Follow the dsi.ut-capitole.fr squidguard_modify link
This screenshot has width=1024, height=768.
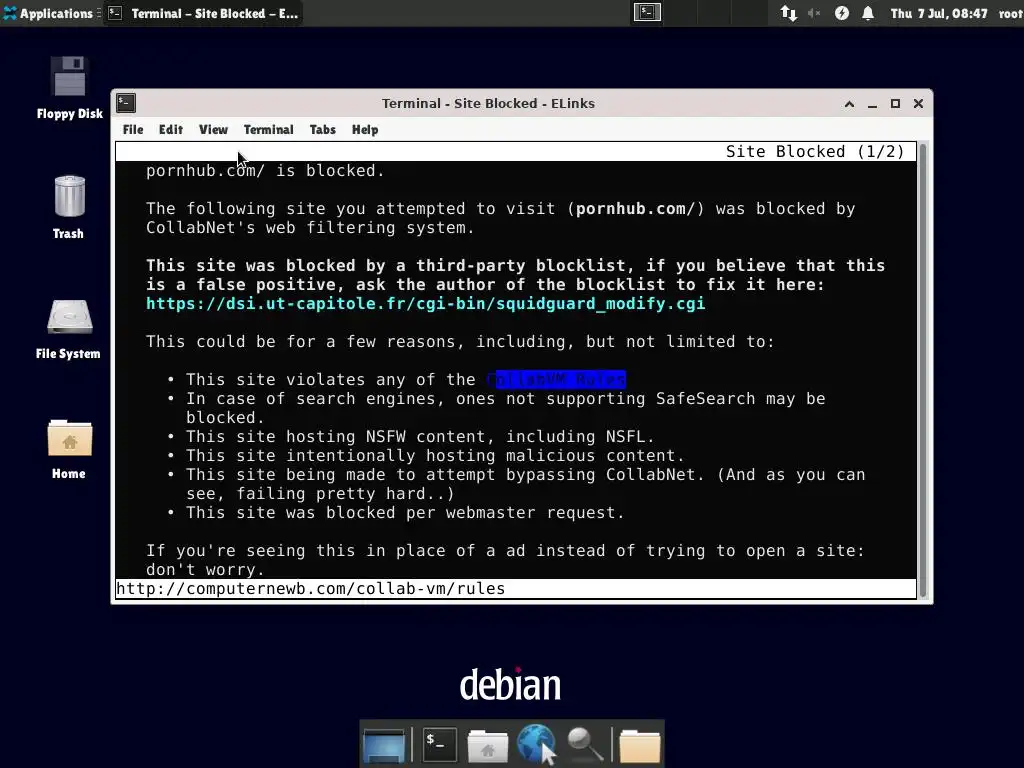click(425, 304)
